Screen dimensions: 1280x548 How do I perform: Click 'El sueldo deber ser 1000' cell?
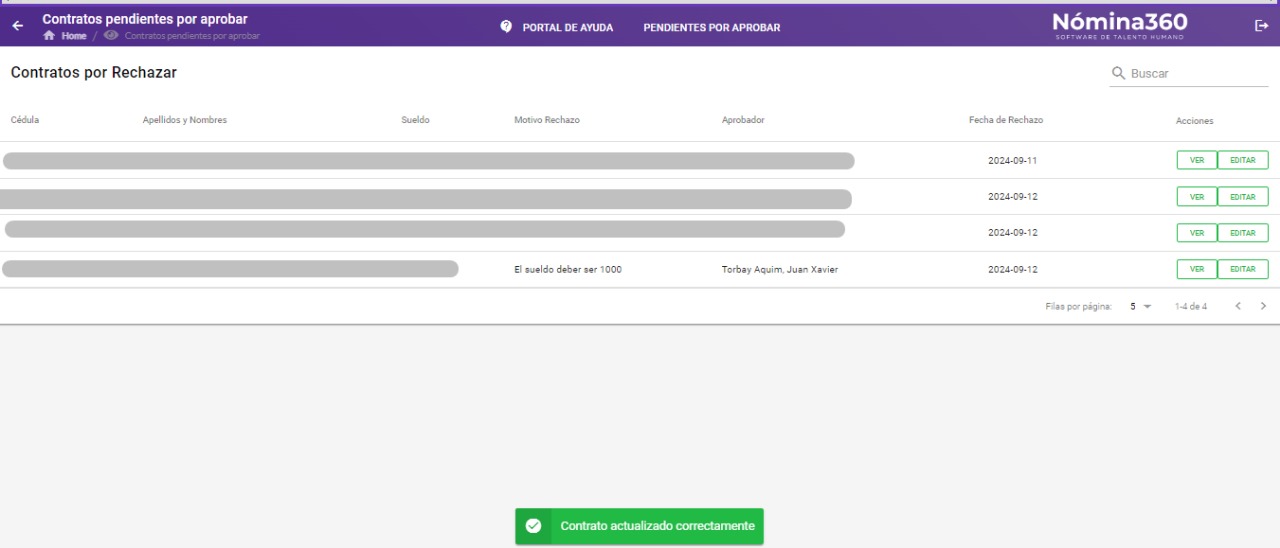coord(568,269)
